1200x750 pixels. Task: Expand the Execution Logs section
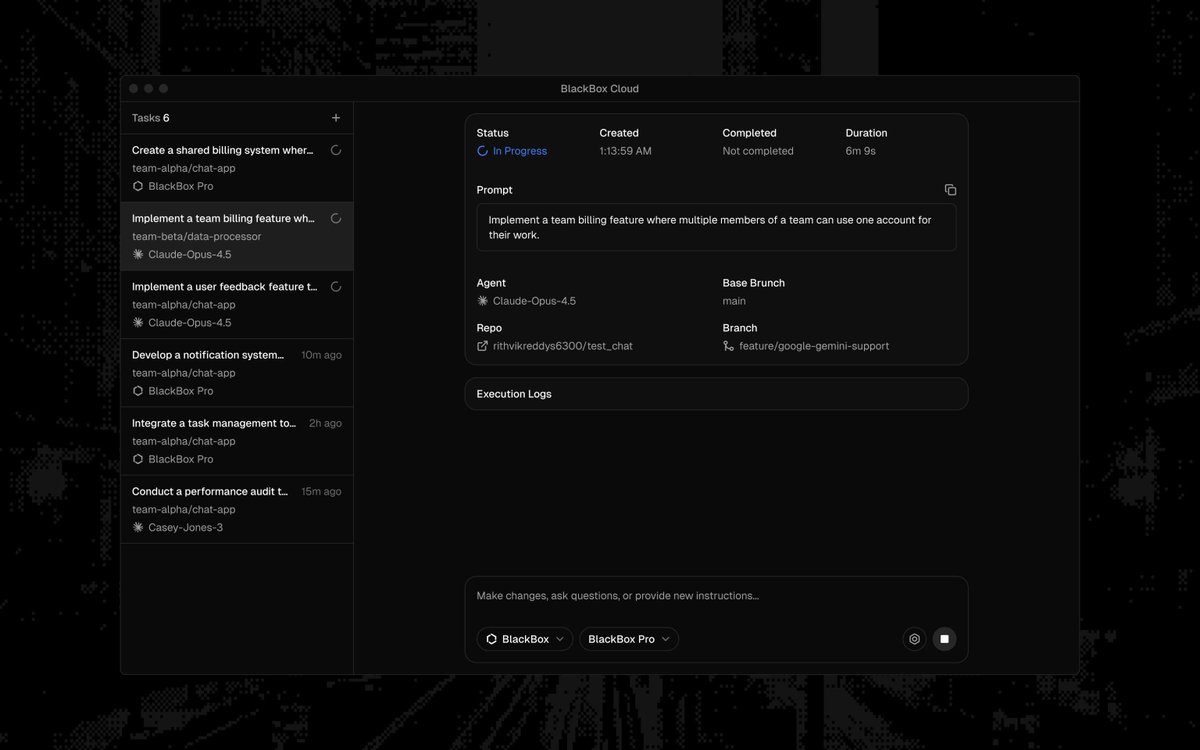point(716,394)
